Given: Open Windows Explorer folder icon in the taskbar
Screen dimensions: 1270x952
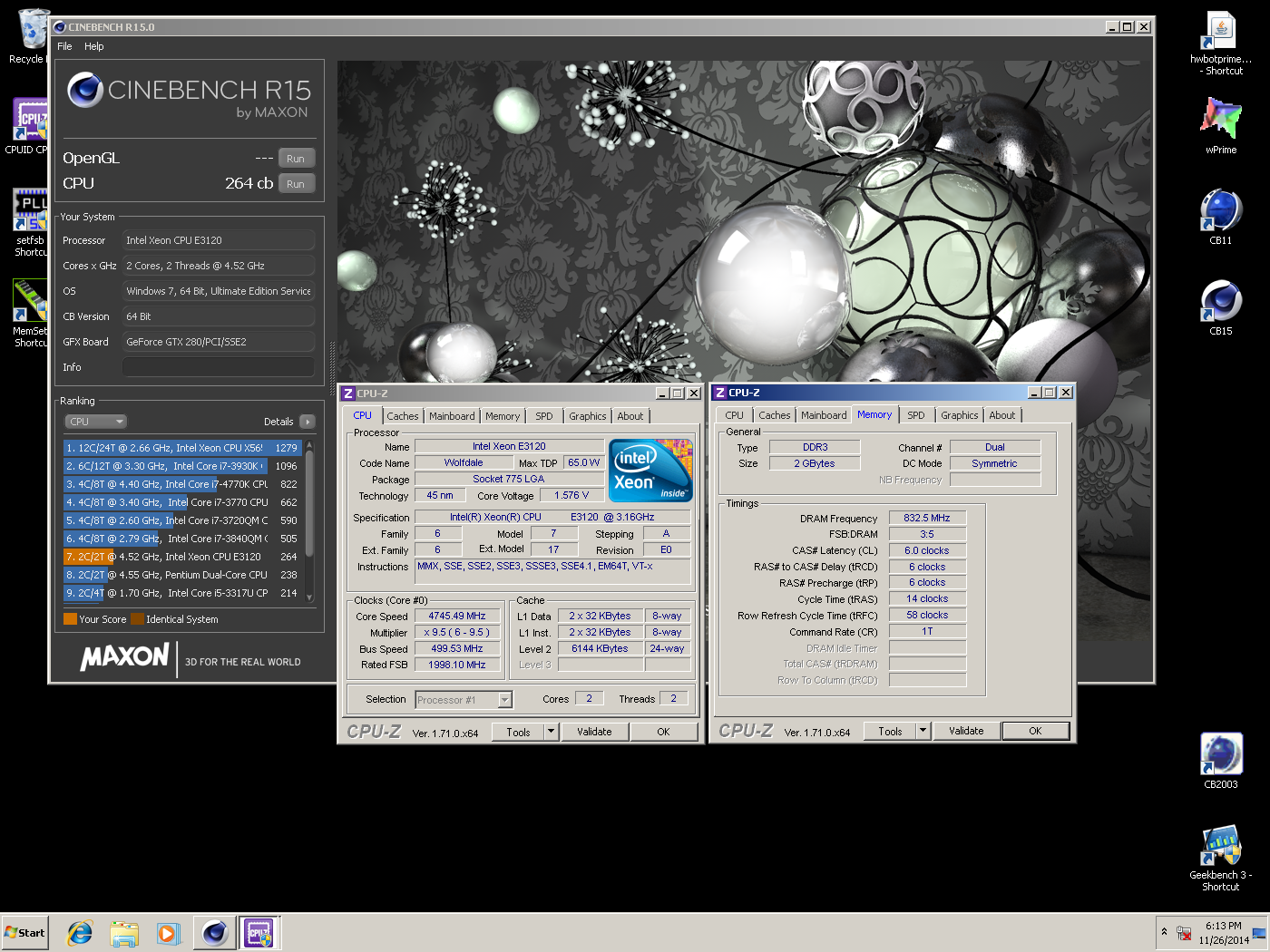Looking at the screenshot, I should (x=124, y=932).
